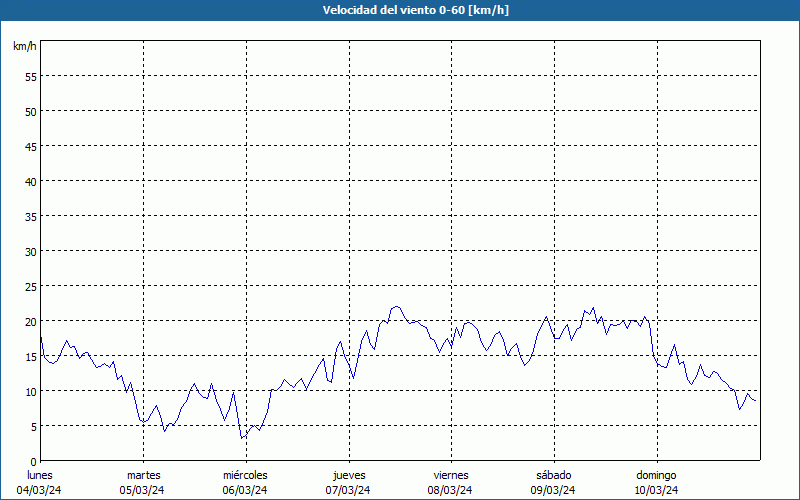The width and height of the screenshot is (800, 500).
Task: Click the 'miércoles' day label
Action: coord(245,475)
